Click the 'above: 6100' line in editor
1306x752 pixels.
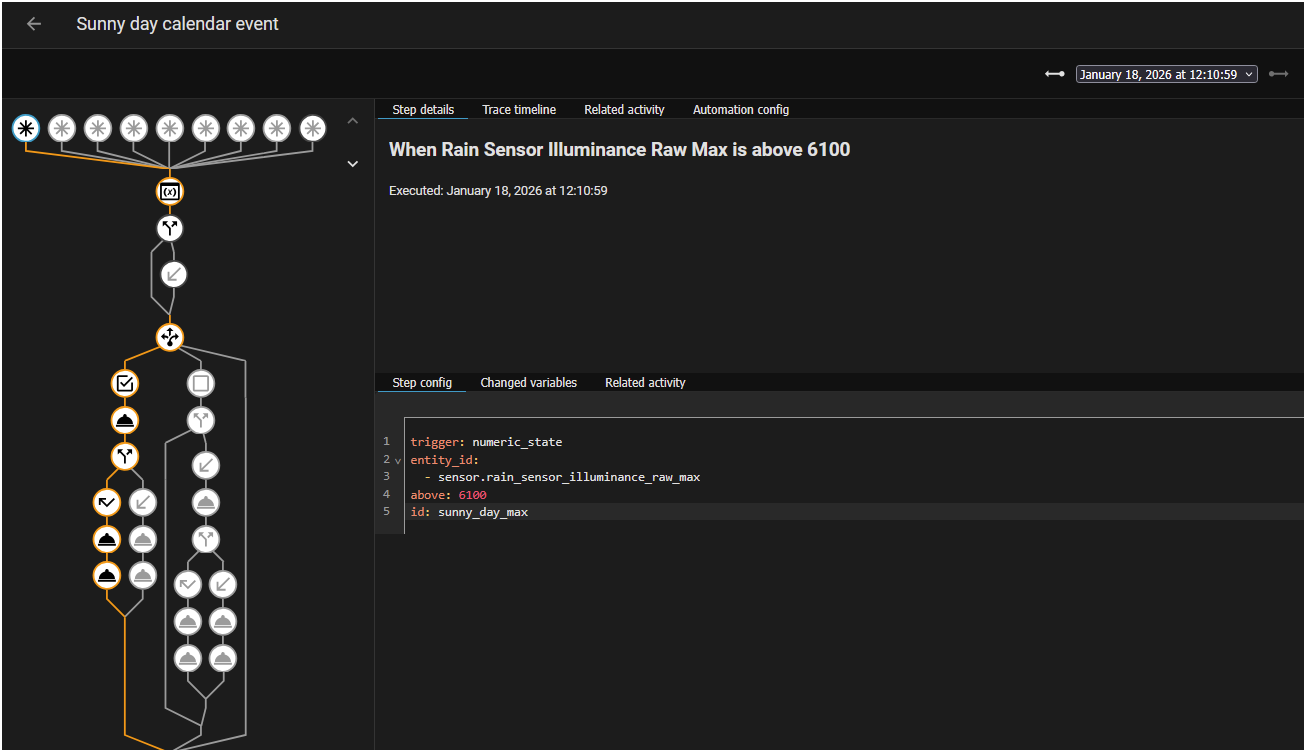(x=448, y=495)
